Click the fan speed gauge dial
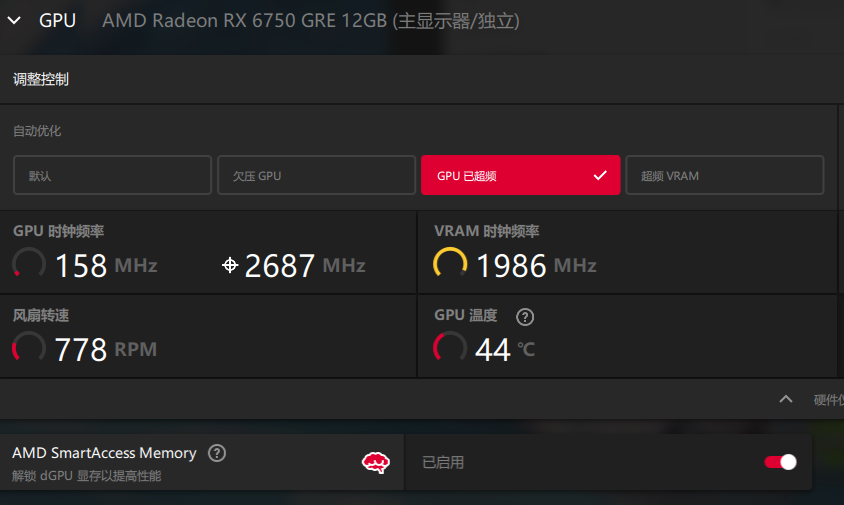The image size is (844, 505). click(29, 348)
